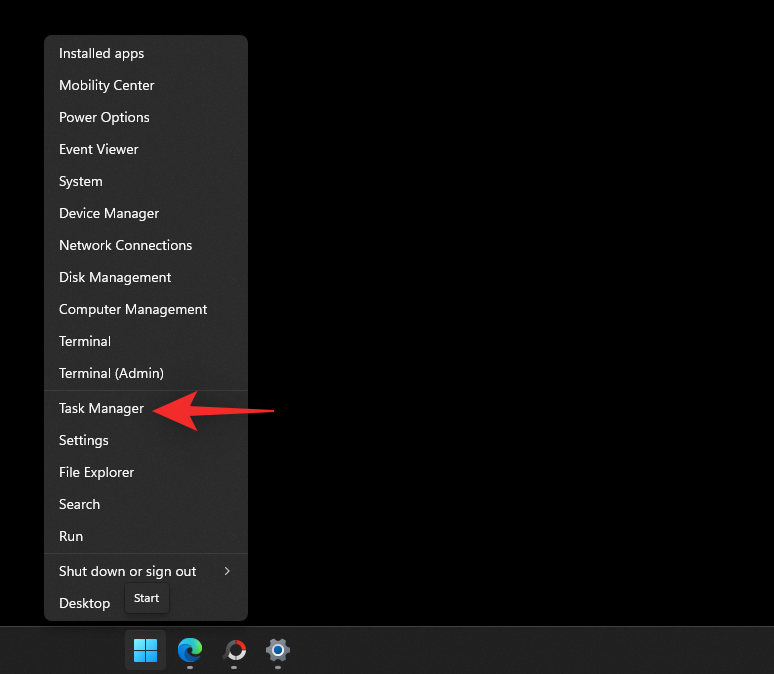
Task: Select the System menu entry
Action: 80,181
